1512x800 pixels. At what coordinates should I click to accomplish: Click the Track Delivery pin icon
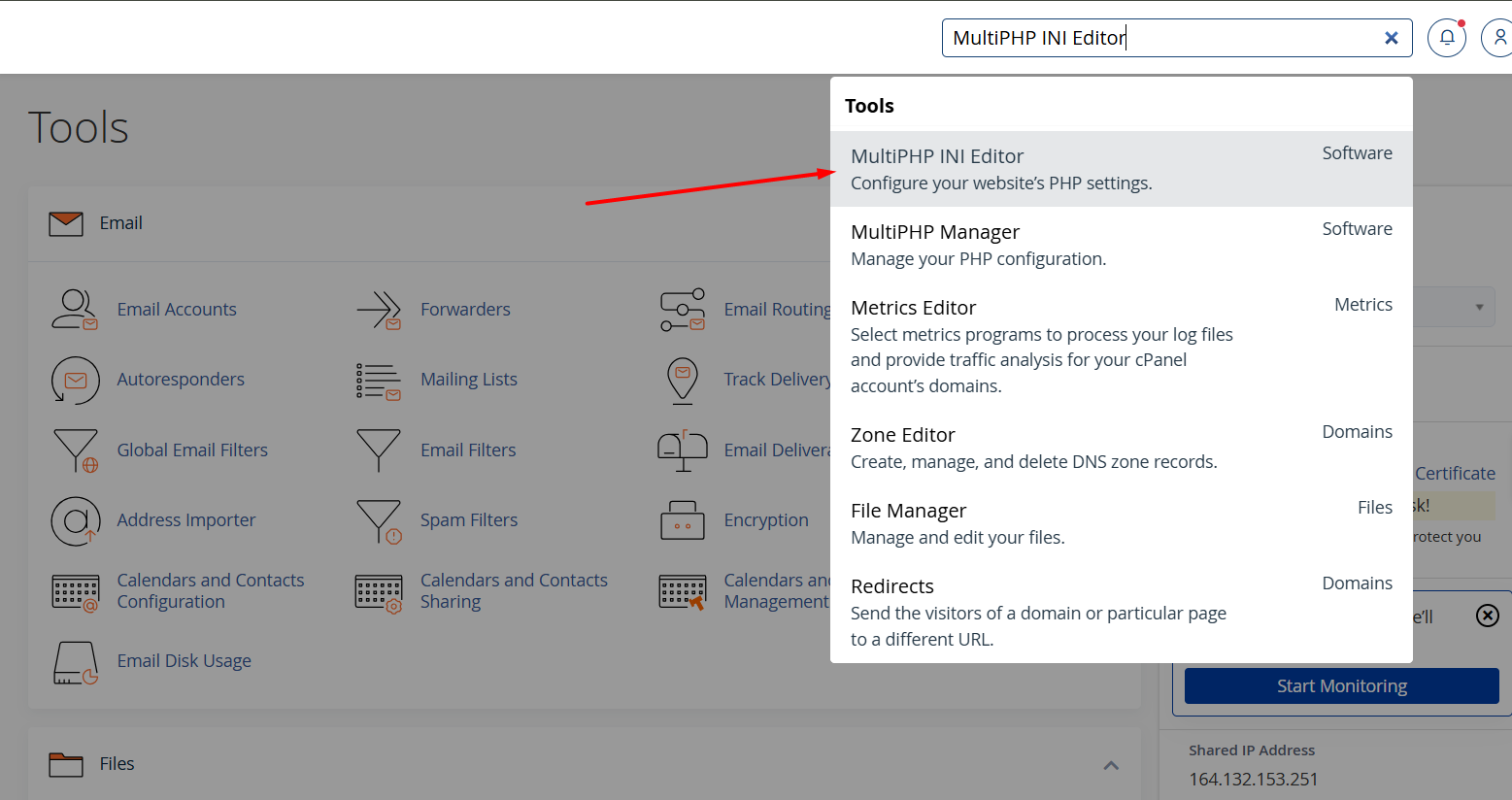click(x=683, y=380)
